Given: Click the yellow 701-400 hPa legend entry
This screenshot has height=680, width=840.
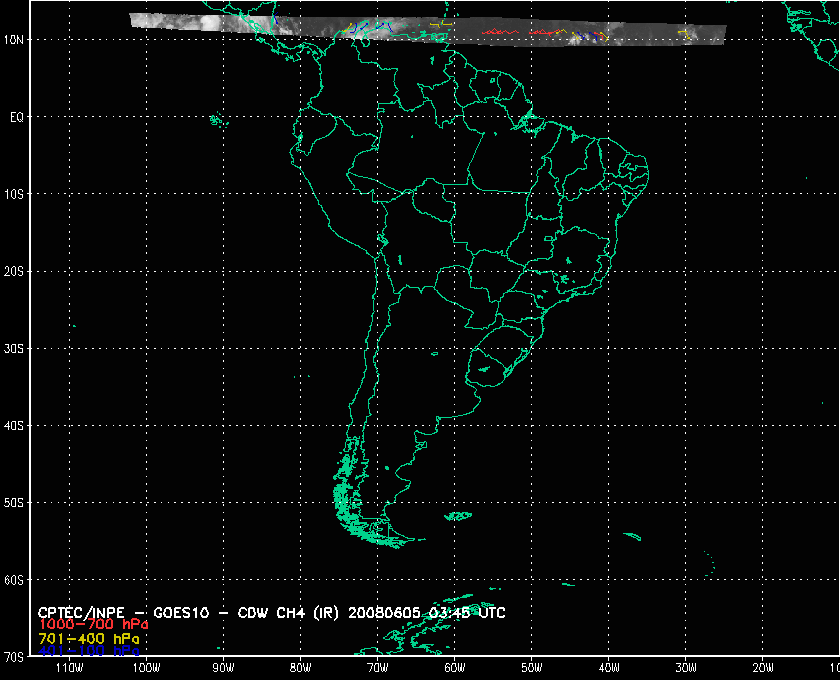Looking at the screenshot, I should pos(88,638).
